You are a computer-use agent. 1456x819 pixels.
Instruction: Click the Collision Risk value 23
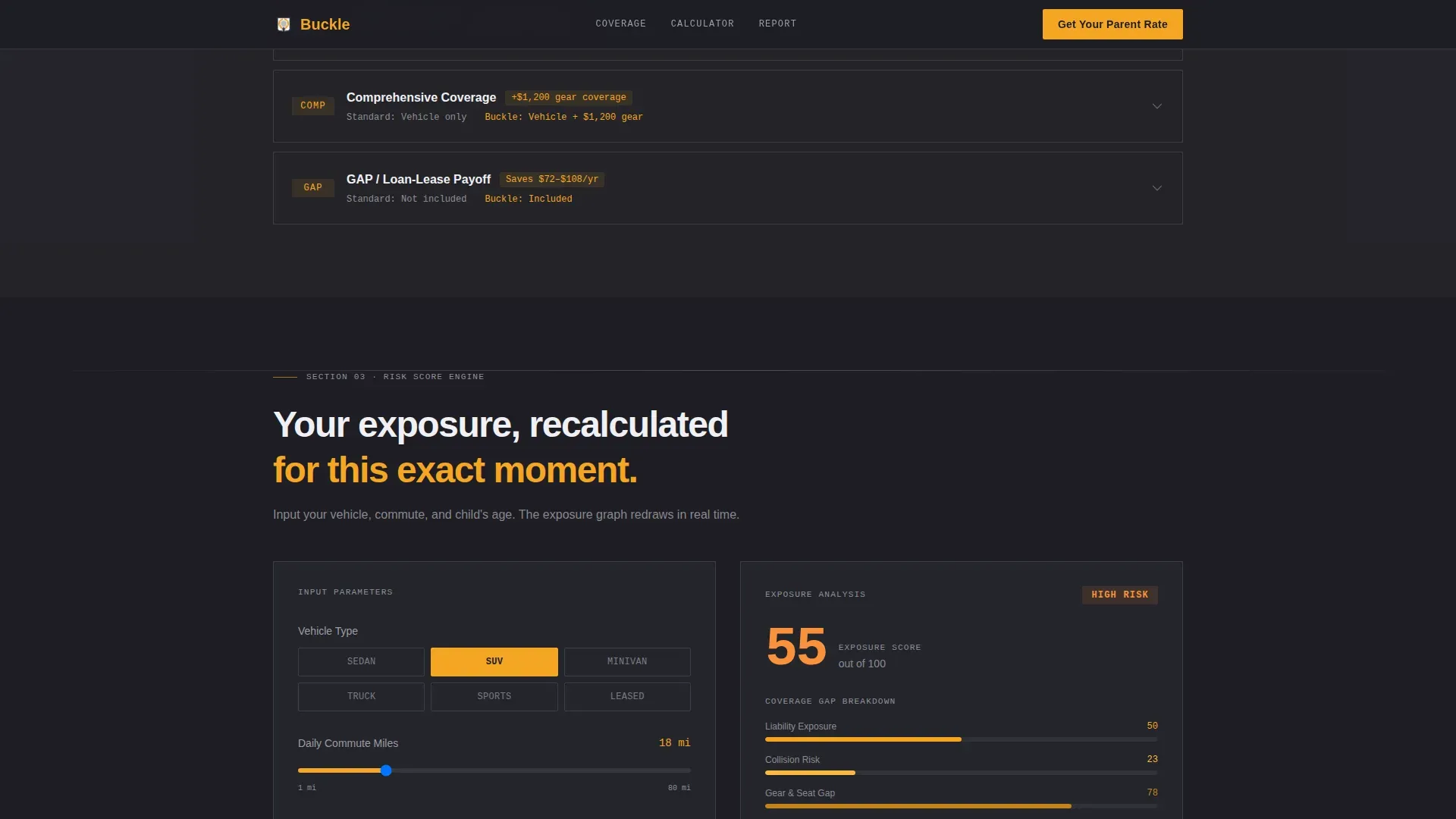1152,759
